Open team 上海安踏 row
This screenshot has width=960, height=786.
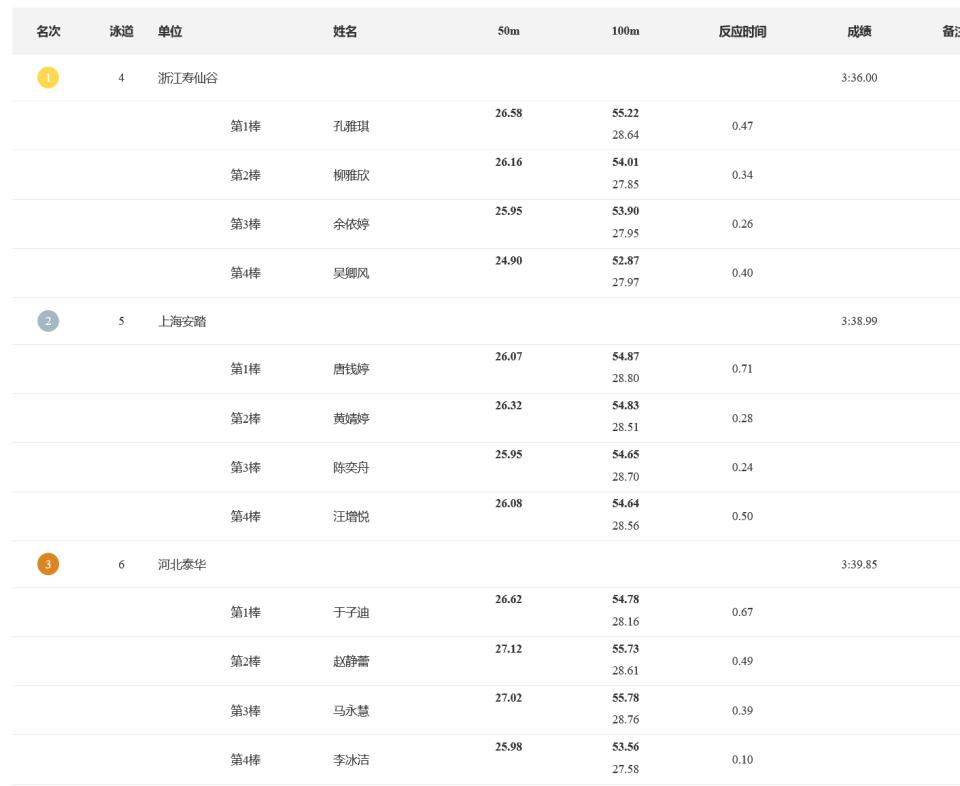(x=486, y=321)
